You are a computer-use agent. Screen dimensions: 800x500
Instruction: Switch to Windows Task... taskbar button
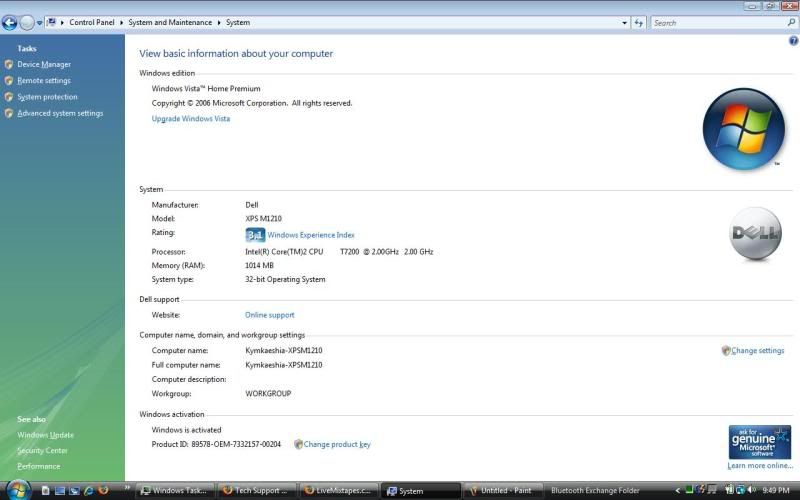pos(176,491)
